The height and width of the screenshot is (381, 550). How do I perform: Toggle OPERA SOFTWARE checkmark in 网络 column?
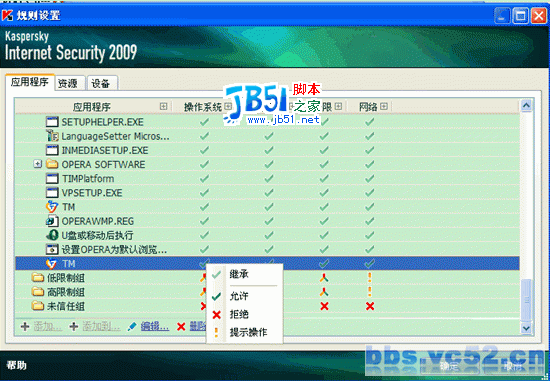point(369,164)
